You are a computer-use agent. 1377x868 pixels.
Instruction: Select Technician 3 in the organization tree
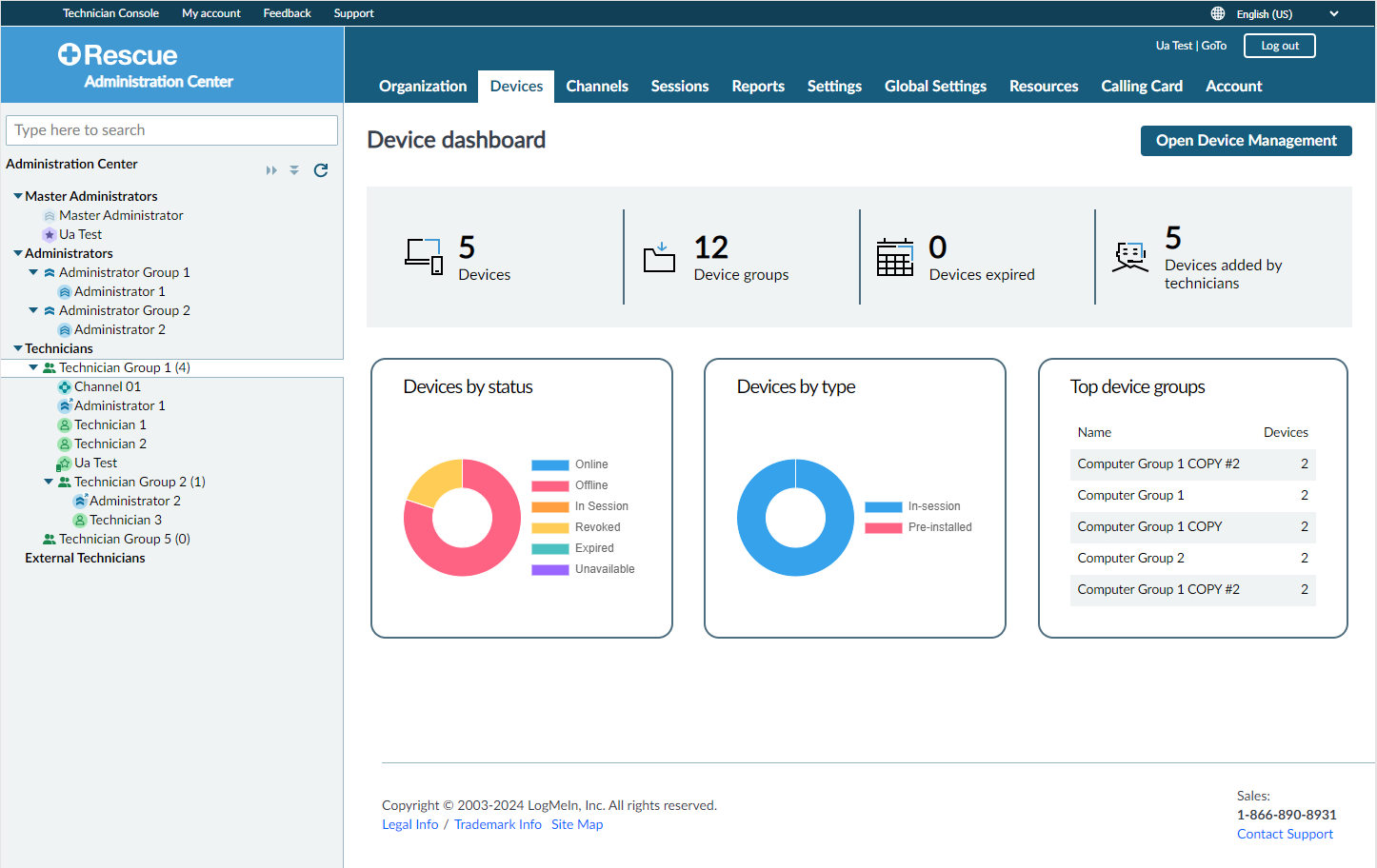(x=125, y=520)
